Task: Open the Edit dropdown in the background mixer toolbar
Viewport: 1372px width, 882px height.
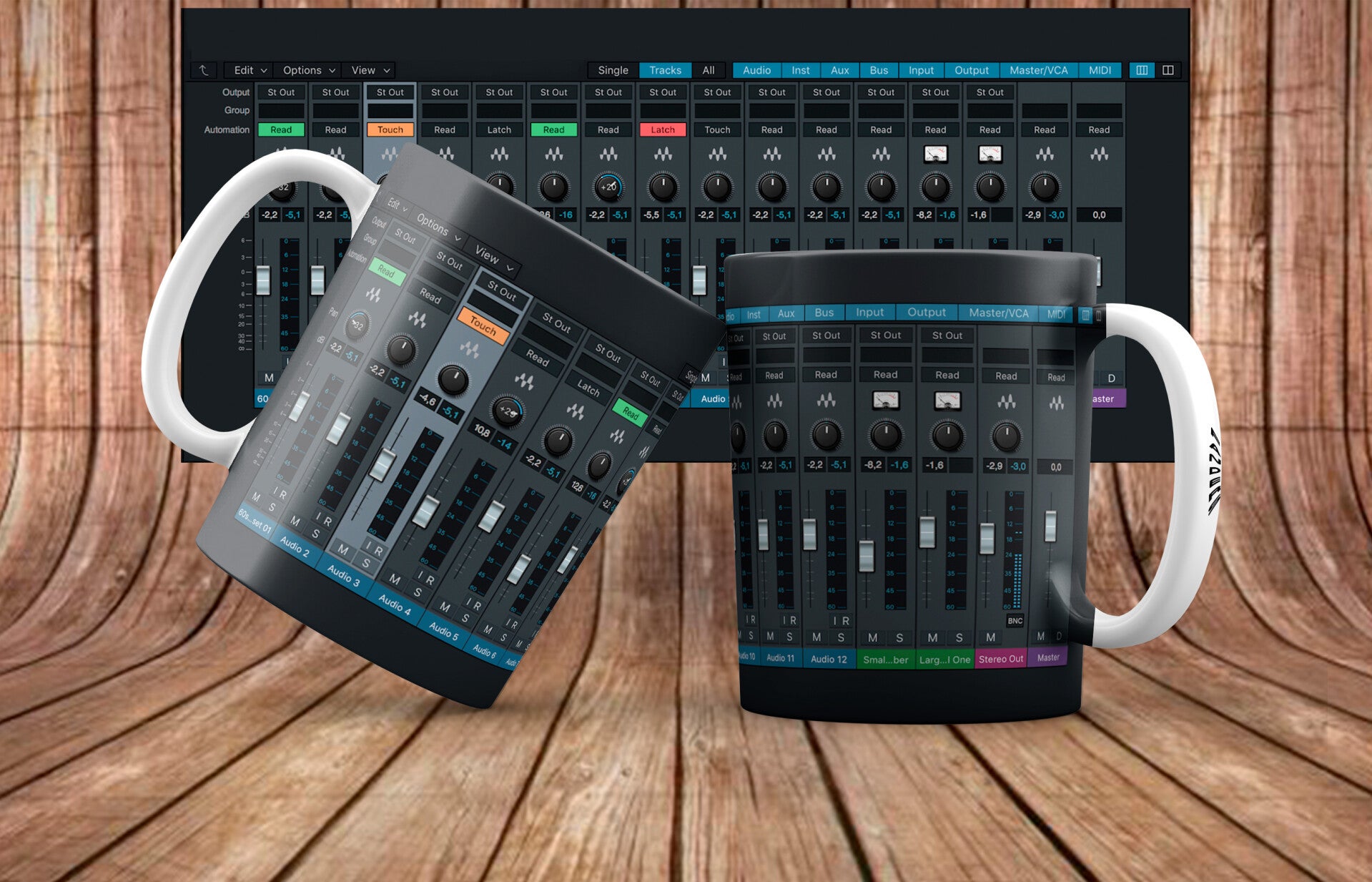Action: pos(250,70)
